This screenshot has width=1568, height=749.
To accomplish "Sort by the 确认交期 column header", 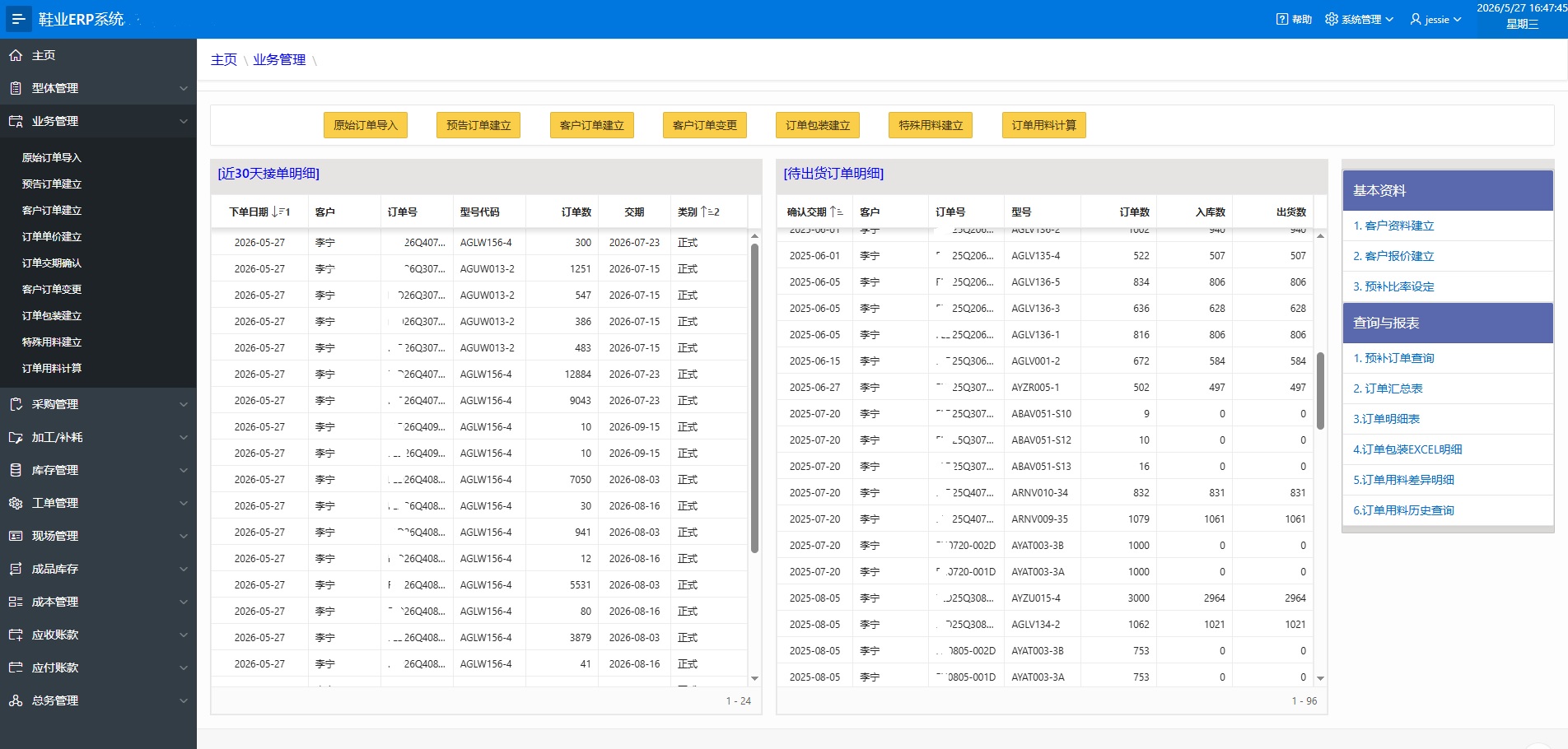I will click(x=815, y=212).
